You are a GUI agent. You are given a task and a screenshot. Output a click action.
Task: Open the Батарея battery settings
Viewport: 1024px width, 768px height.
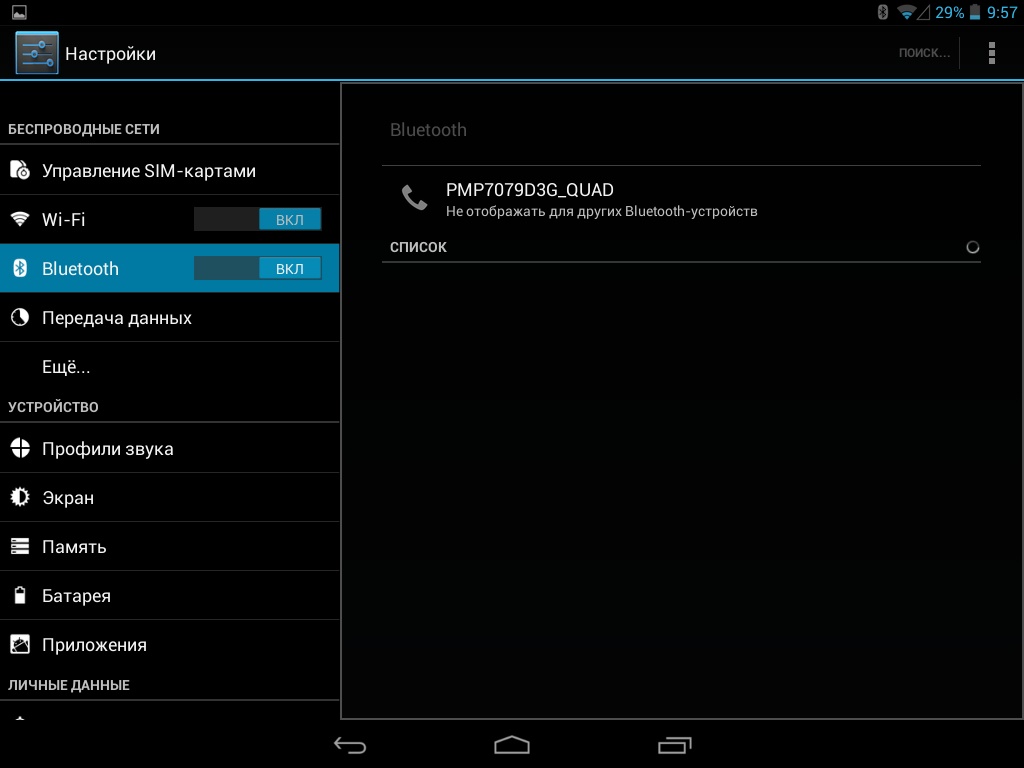tap(76, 596)
